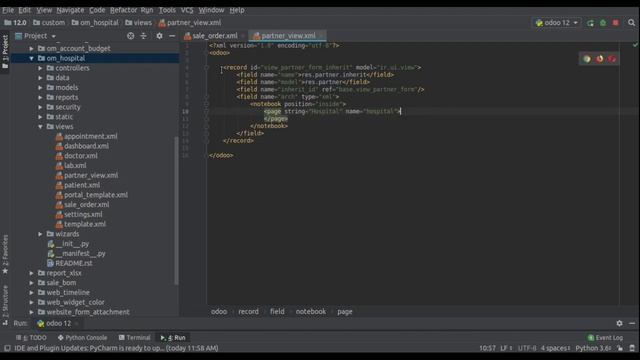Click the red Stop icon in toolbar

616,23
